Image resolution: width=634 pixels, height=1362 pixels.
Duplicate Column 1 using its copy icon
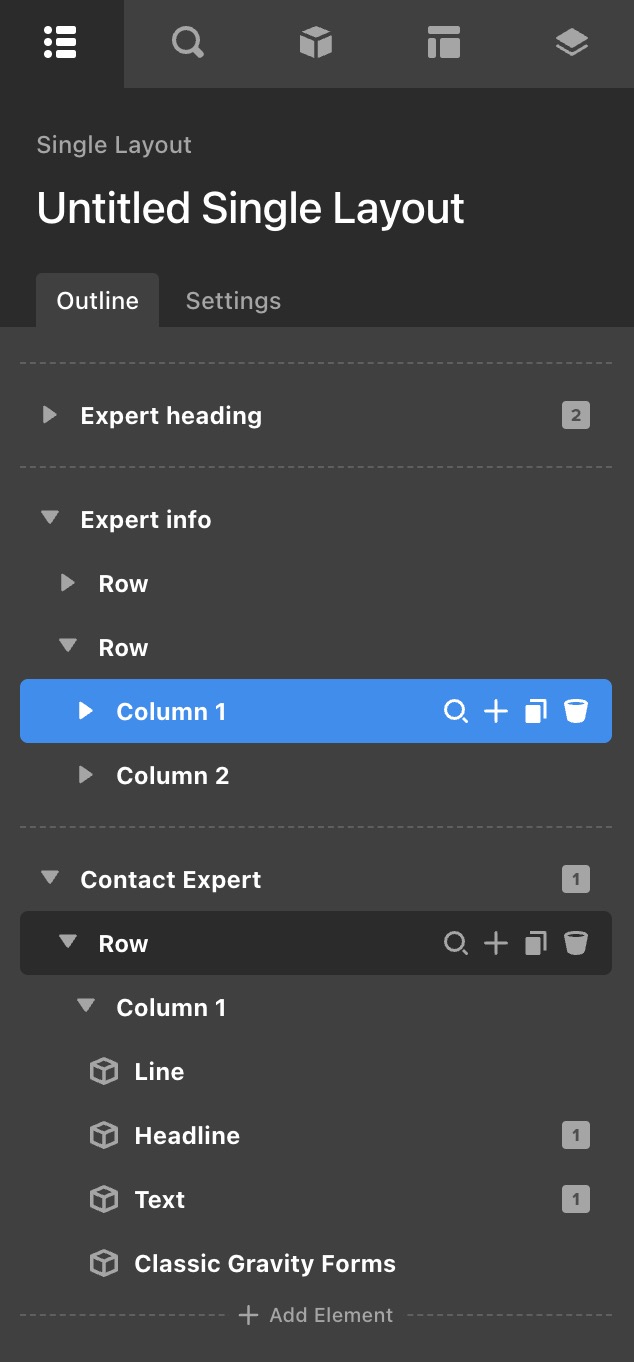535,711
